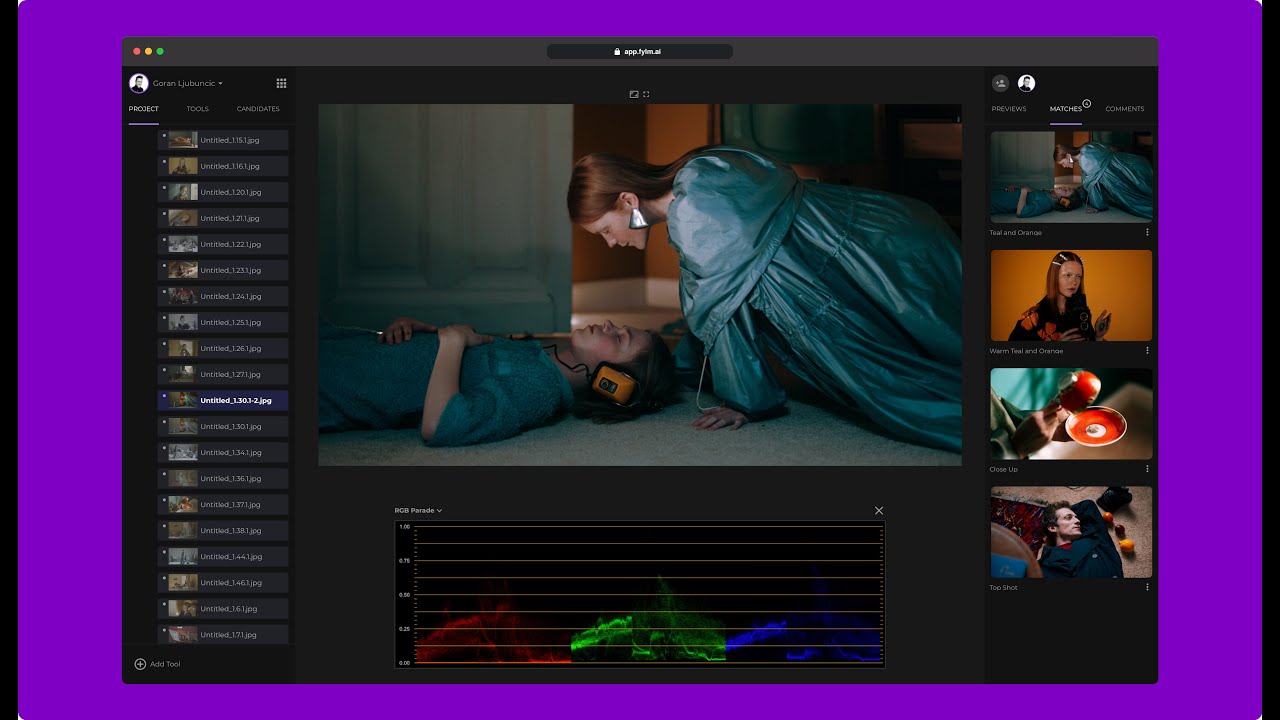1280x720 pixels.
Task: Open options for Teal and Orange match
Action: tap(1147, 233)
